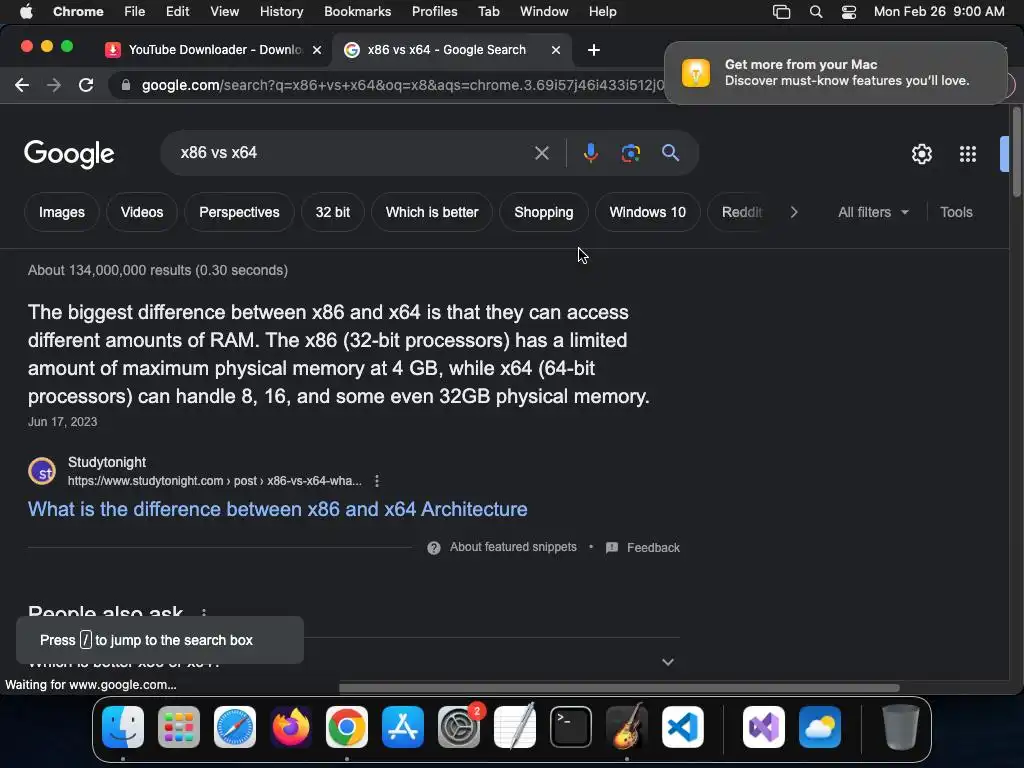The width and height of the screenshot is (1024, 768).
Task: Open three-dot menu beside Studytonight result
Action: pos(377,481)
